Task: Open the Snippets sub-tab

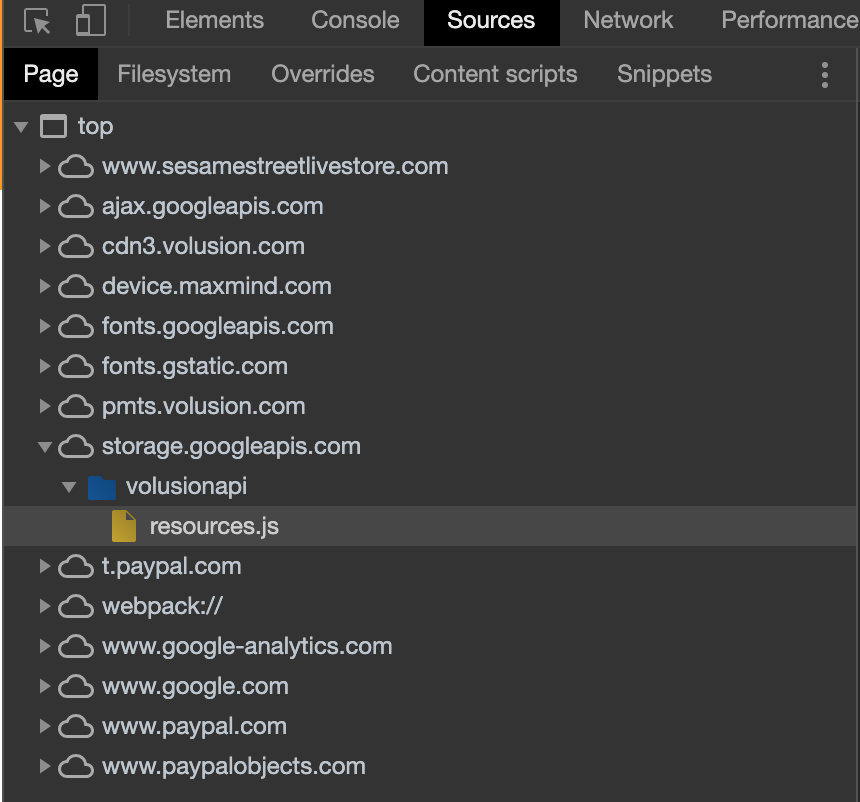Action: [664, 74]
